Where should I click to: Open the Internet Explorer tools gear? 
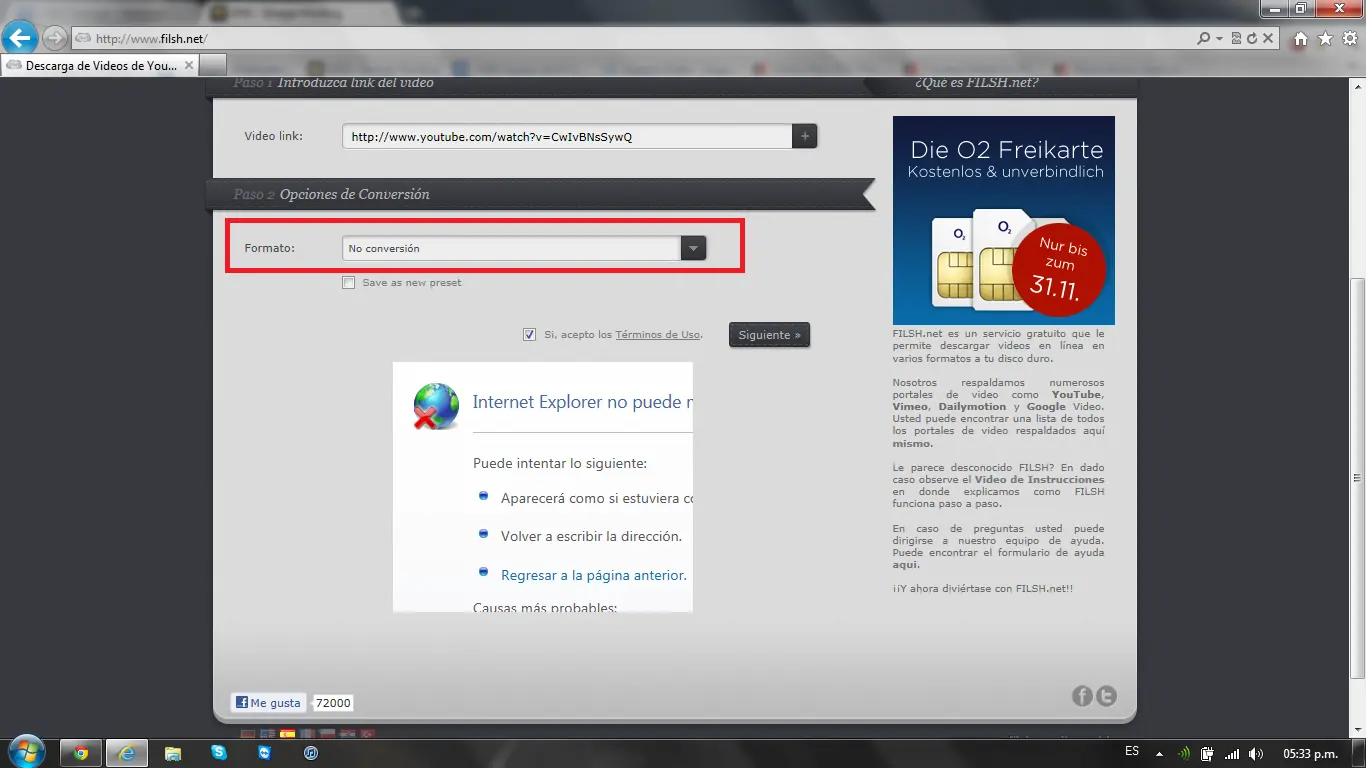tap(1349, 39)
